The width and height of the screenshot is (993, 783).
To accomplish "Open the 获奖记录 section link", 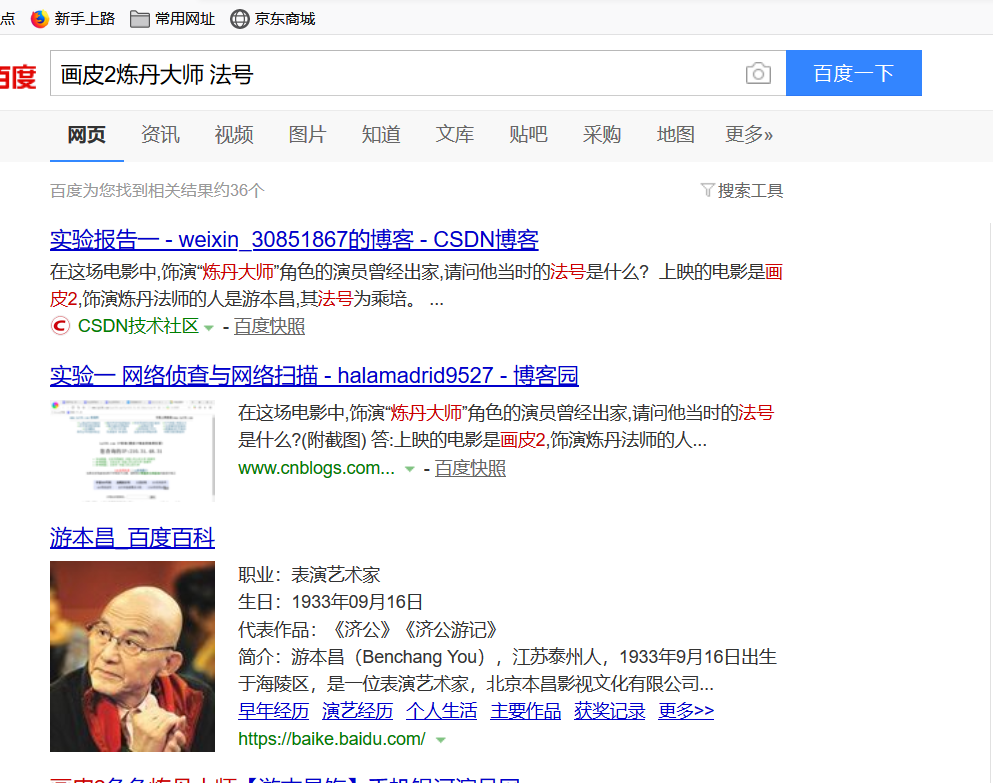I will point(609,711).
